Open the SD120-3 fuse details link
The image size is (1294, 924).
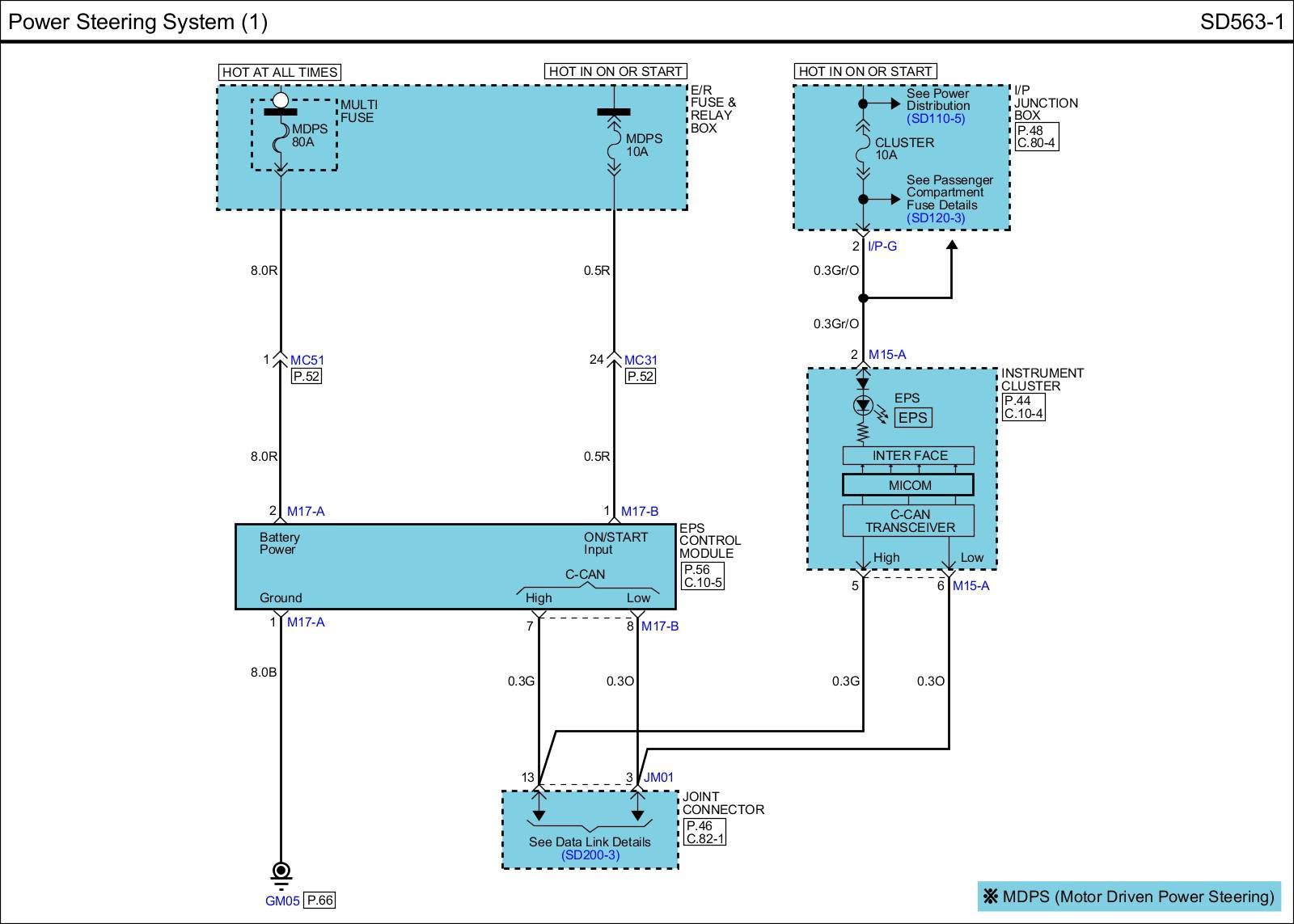tap(935, 218)
